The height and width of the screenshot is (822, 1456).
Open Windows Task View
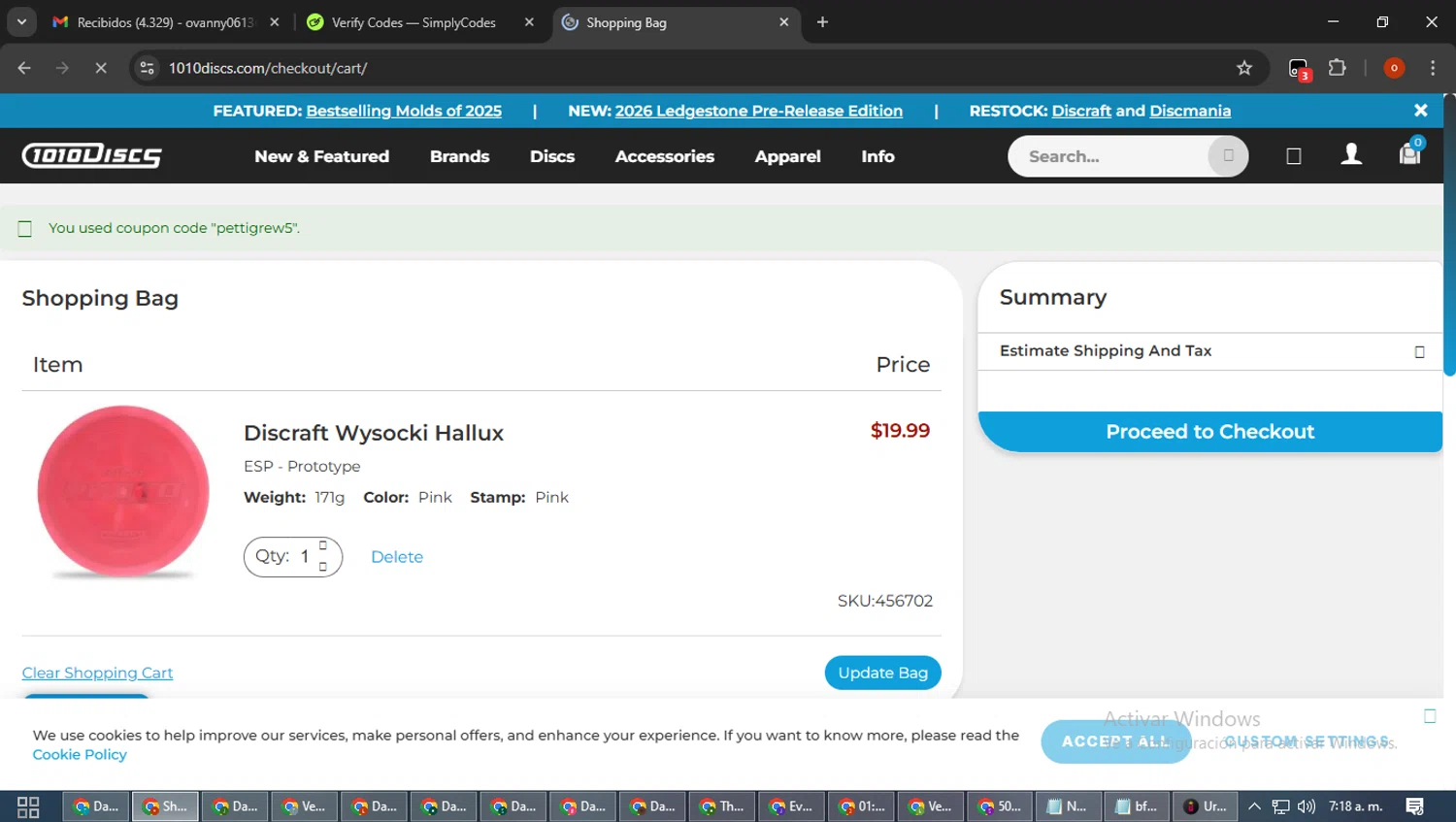coord(28,806)
